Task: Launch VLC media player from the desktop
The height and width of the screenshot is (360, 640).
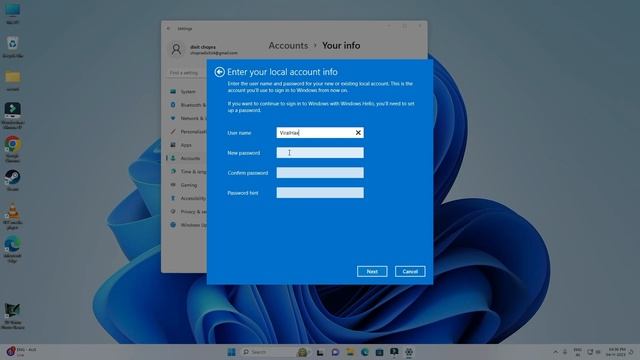Action: tap(13, 216)
